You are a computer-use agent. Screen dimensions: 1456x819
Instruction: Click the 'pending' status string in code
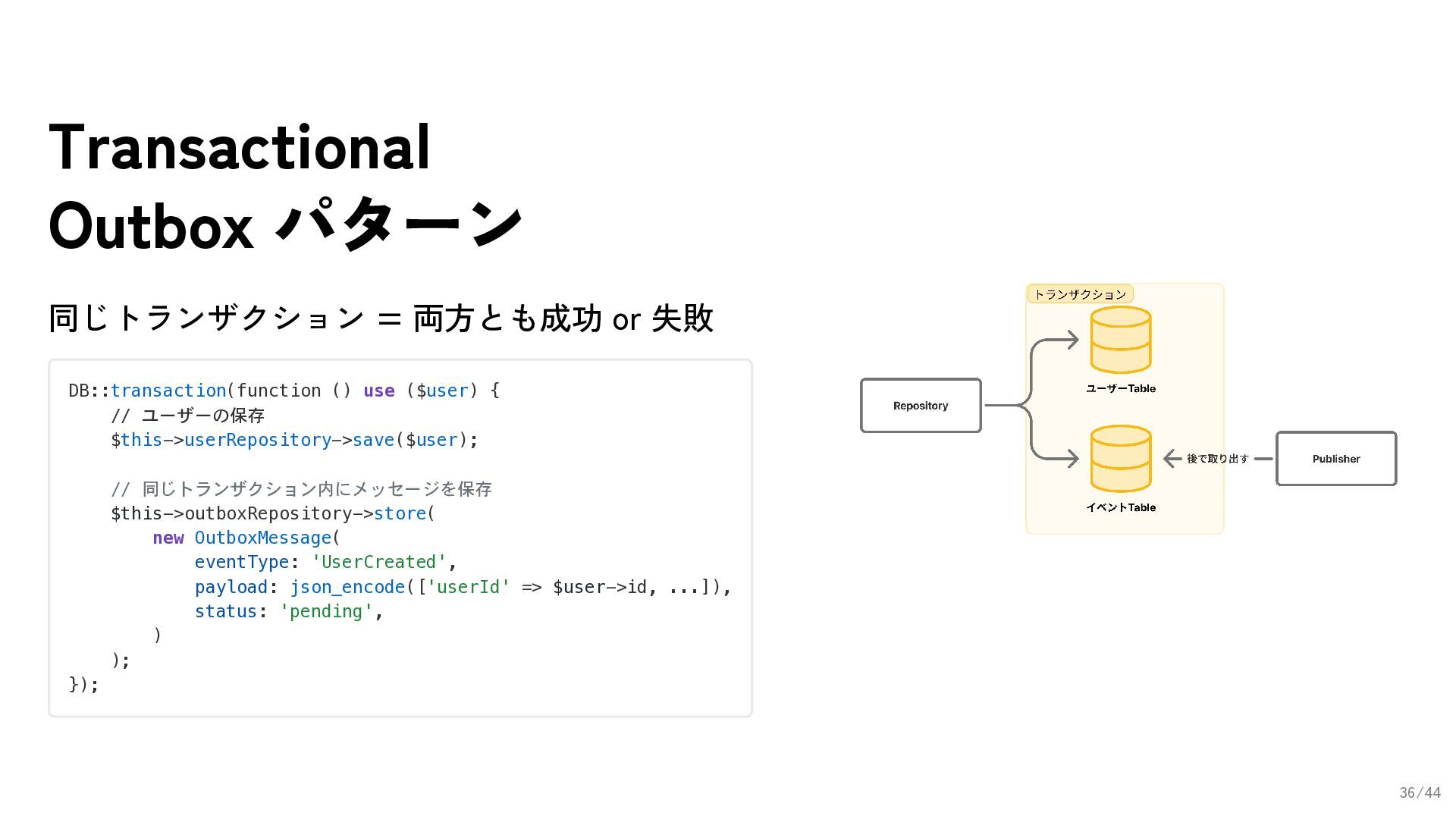point(326,611)
